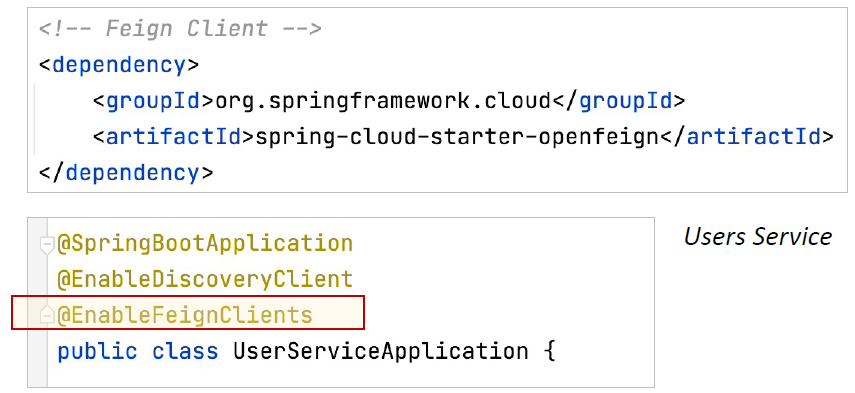Click the highlighted @EnableFeignClients annotation
This screenshot has width=855, height=393.
click(x=185, y=315)
